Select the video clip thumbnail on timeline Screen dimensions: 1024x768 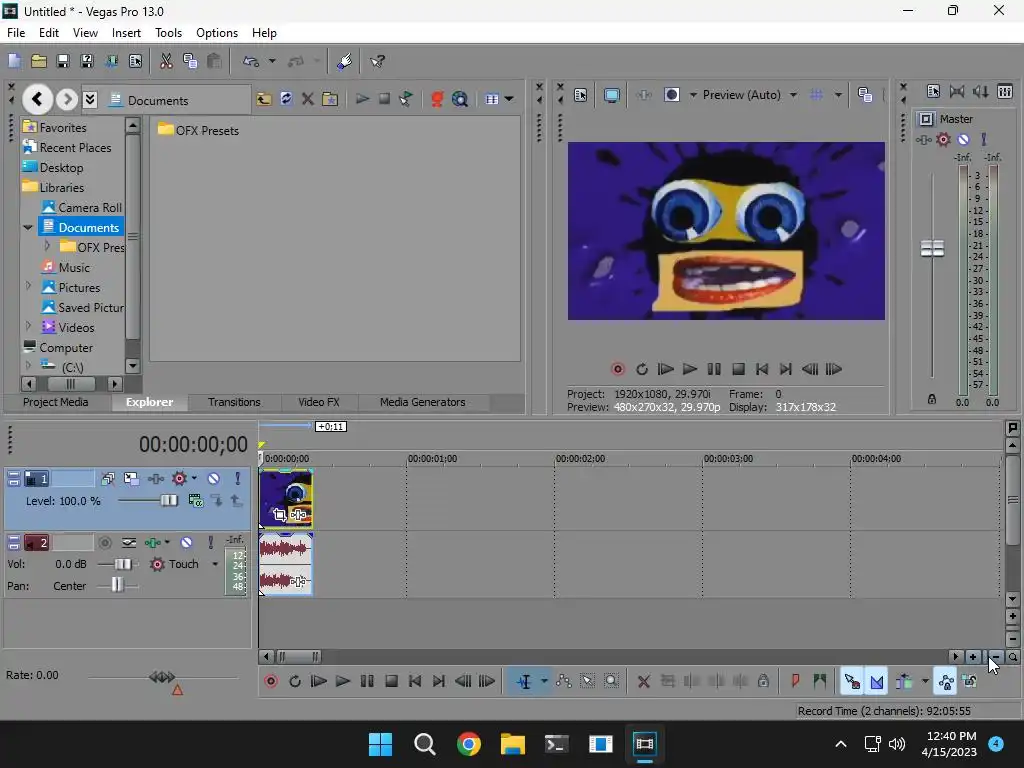click(x=285, y=499)
